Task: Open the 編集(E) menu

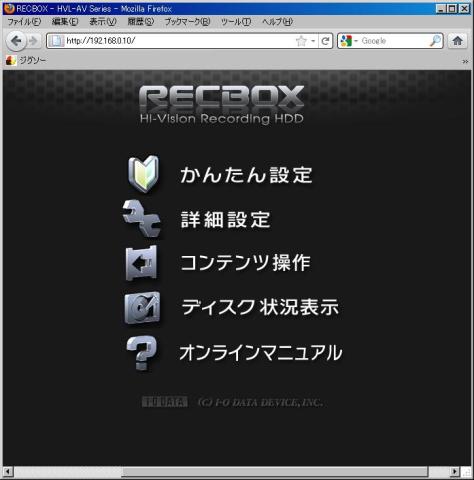Action: [65, 22]
